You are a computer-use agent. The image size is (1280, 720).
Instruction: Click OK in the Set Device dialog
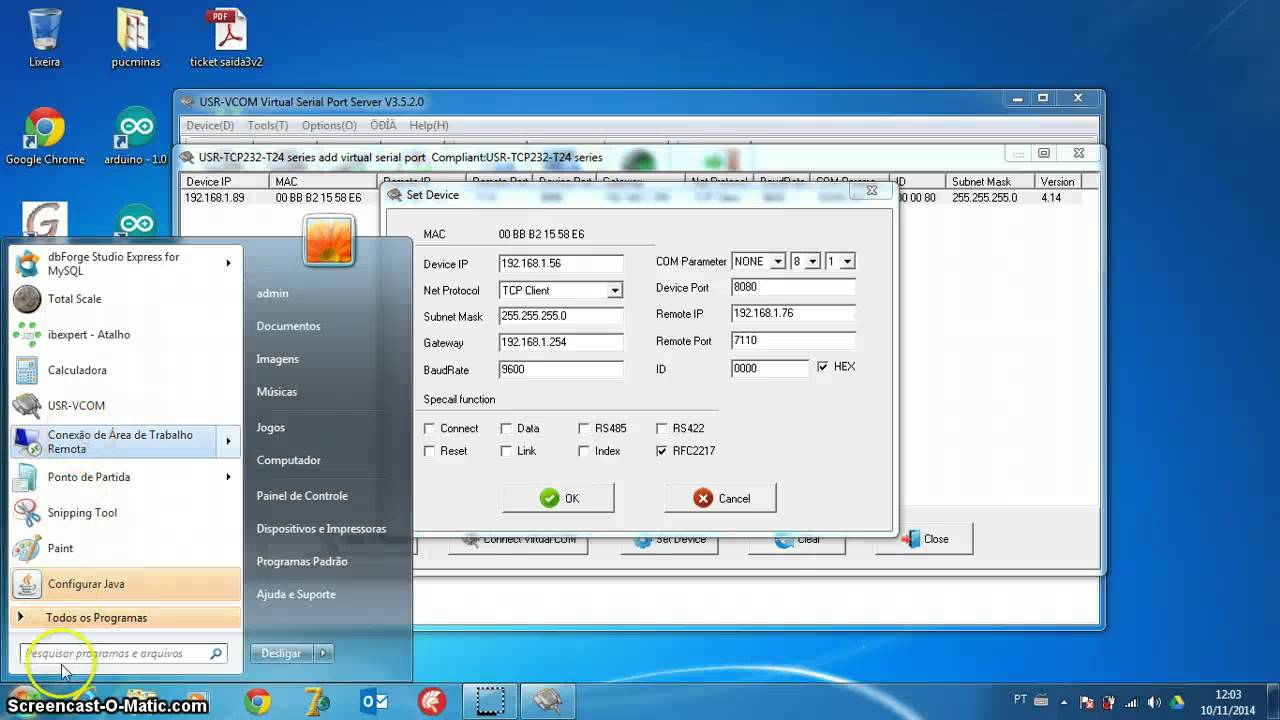(x=558, y=498)
